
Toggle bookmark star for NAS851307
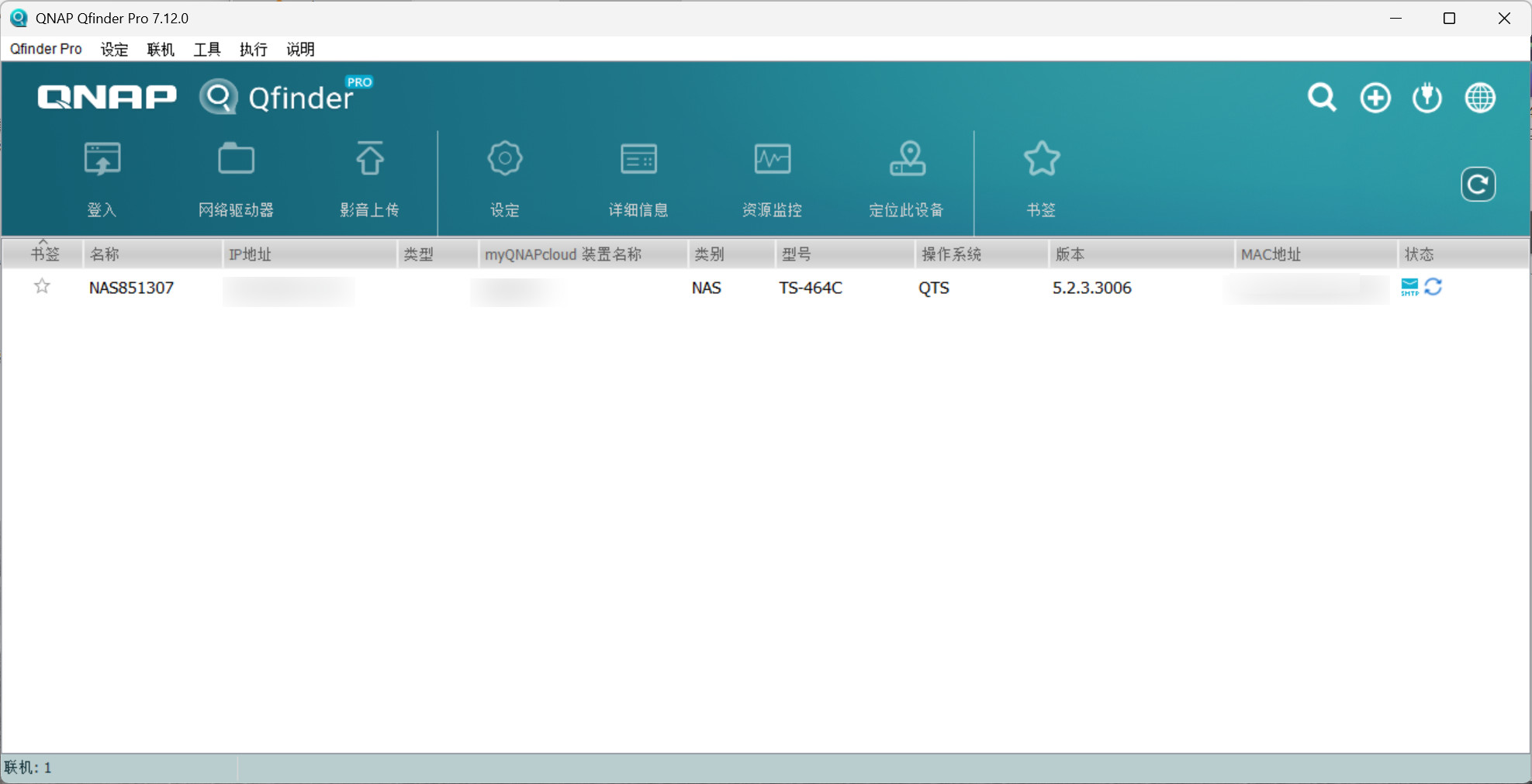42,287
